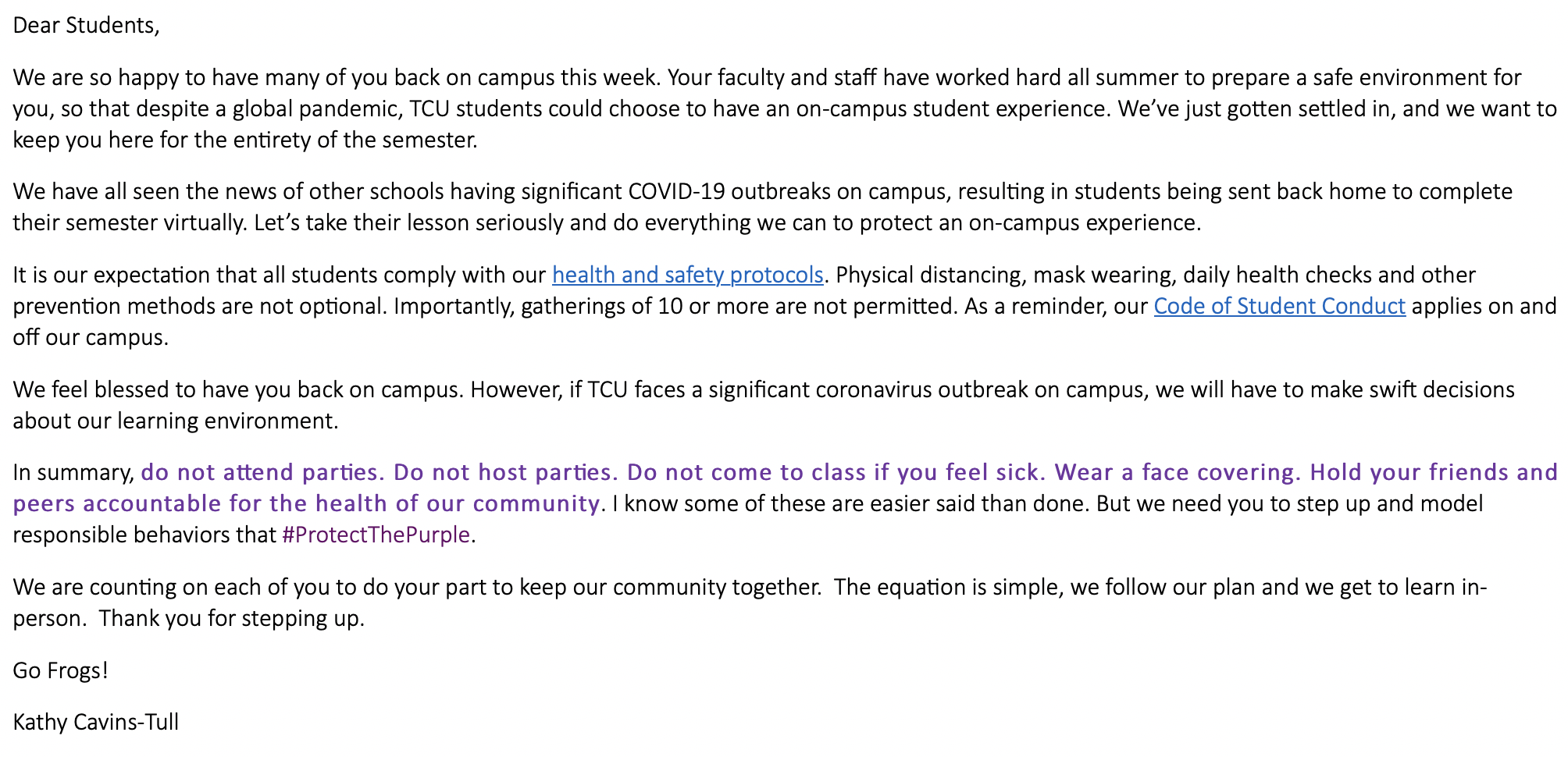Click 'We feel blessed to have you back' sentence
This screenshot has width=1568, height=757.
click(237, 389)
